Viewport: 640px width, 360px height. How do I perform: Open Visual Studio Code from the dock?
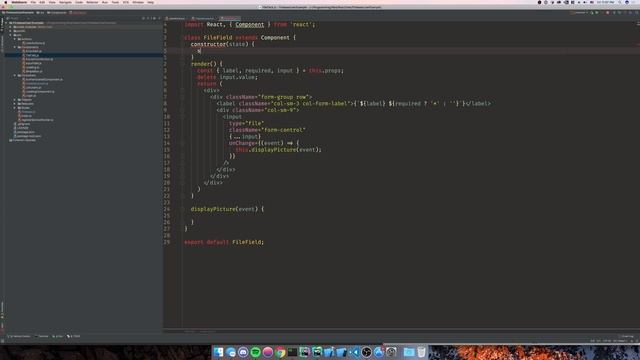coord(354,352)
